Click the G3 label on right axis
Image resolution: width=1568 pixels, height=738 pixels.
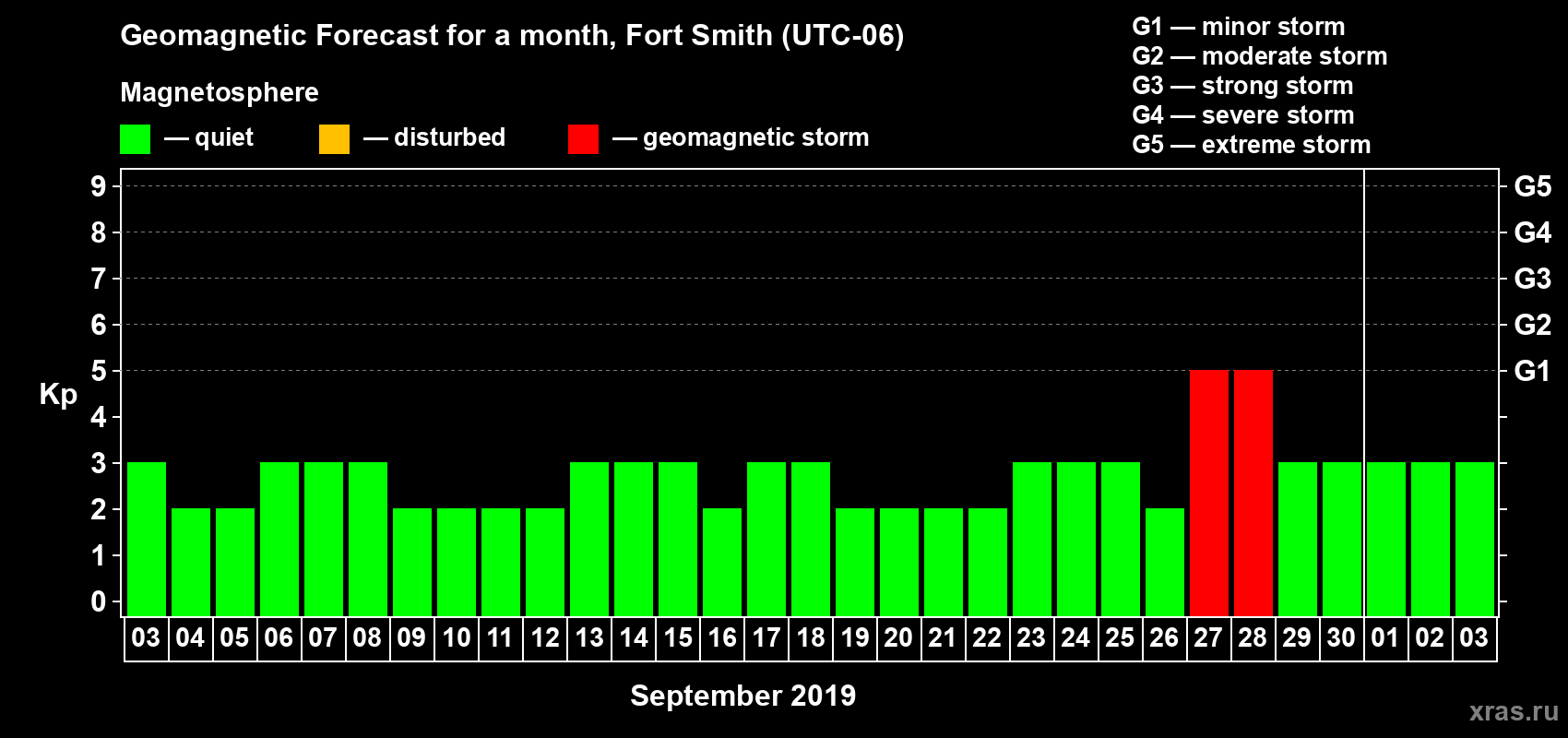(1532, 279)
